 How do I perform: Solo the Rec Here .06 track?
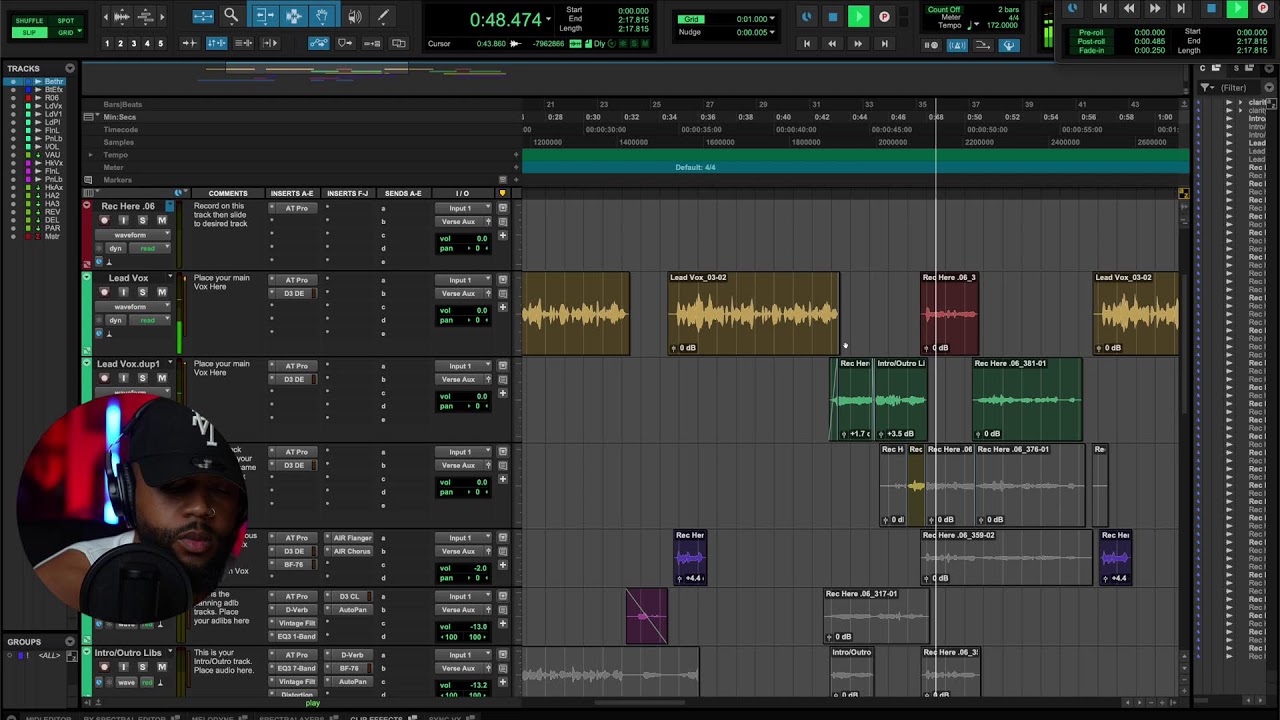pos(142,220)
